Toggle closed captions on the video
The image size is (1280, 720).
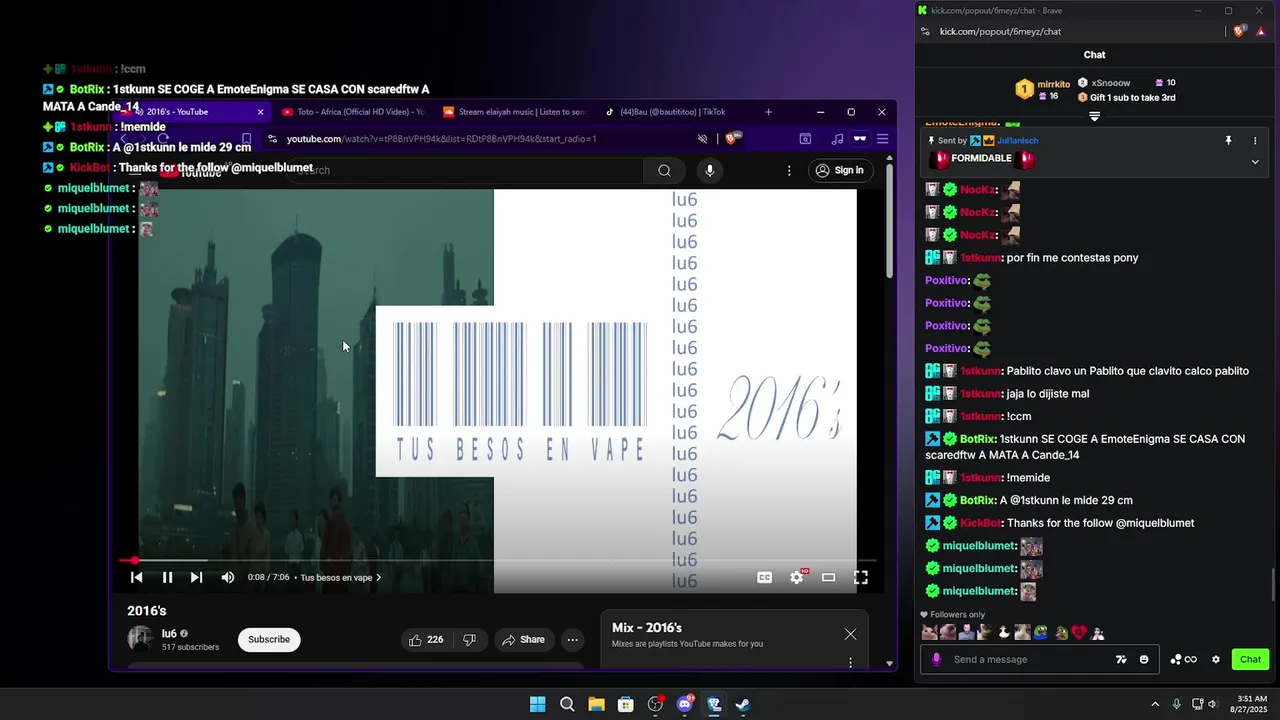pyautogui.click(x=764, y=577)
